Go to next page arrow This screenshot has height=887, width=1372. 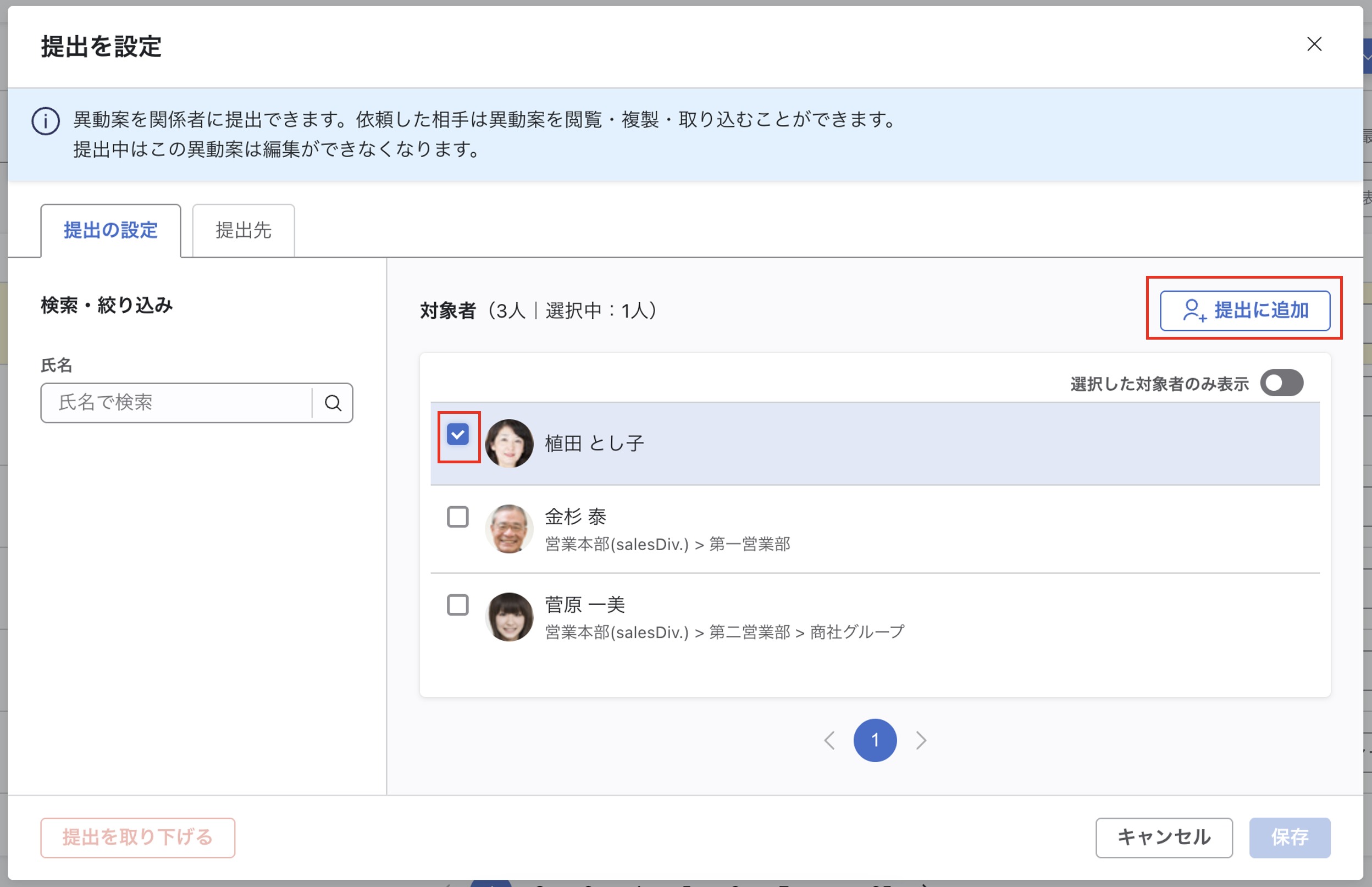tap(921, 740)
